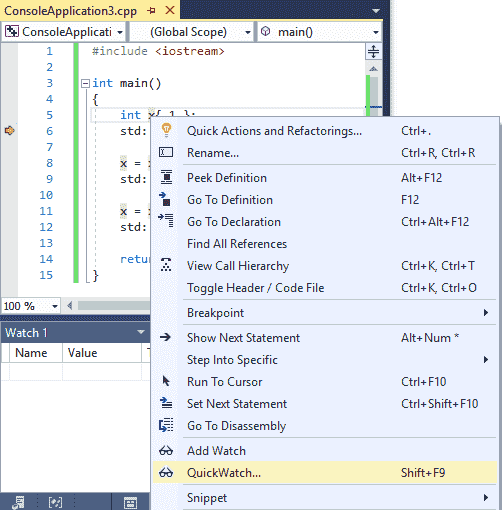Viewport: 502px width, 510px height.
Task: Click the empty Watch name cell
Action: (36, 372)
